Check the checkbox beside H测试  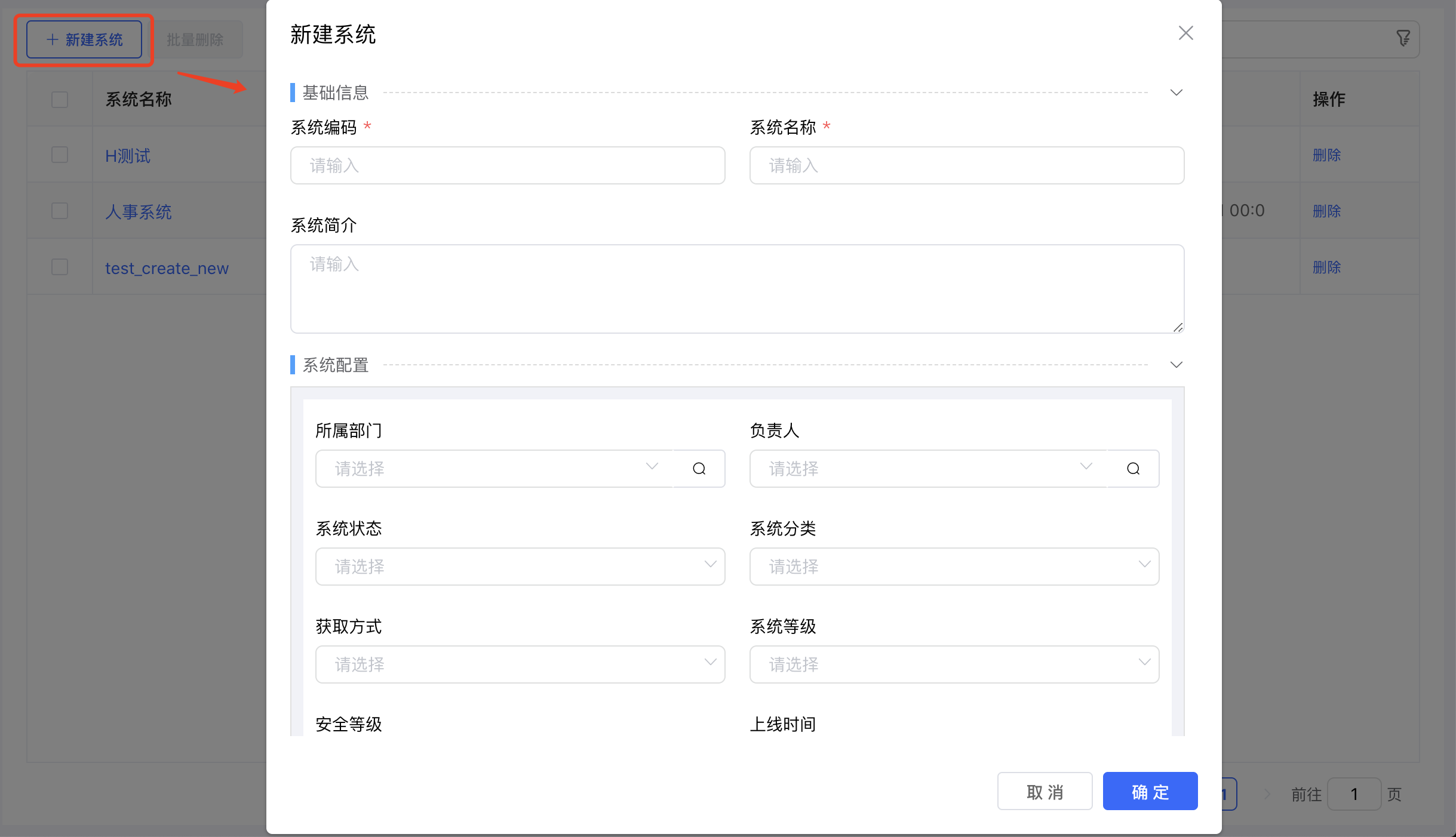(x=59, y=155)
